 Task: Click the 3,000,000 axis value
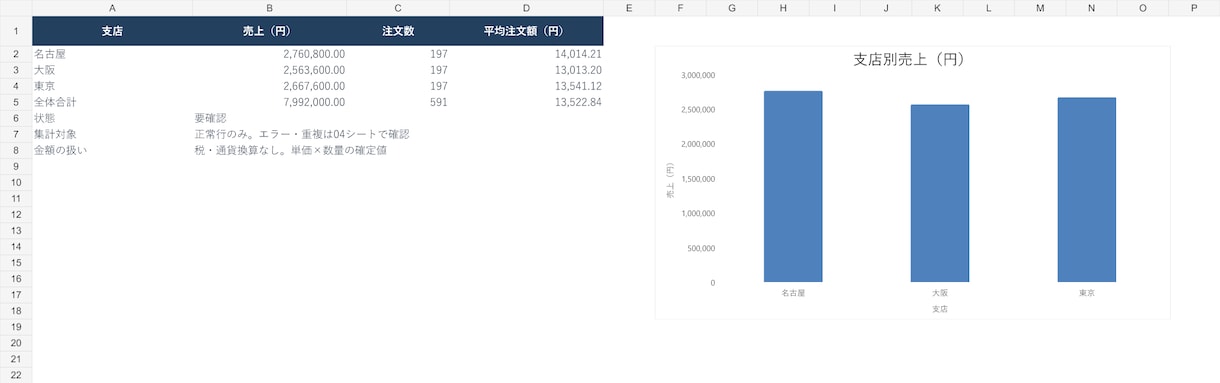pyautogui.click(x=698, y=75)
